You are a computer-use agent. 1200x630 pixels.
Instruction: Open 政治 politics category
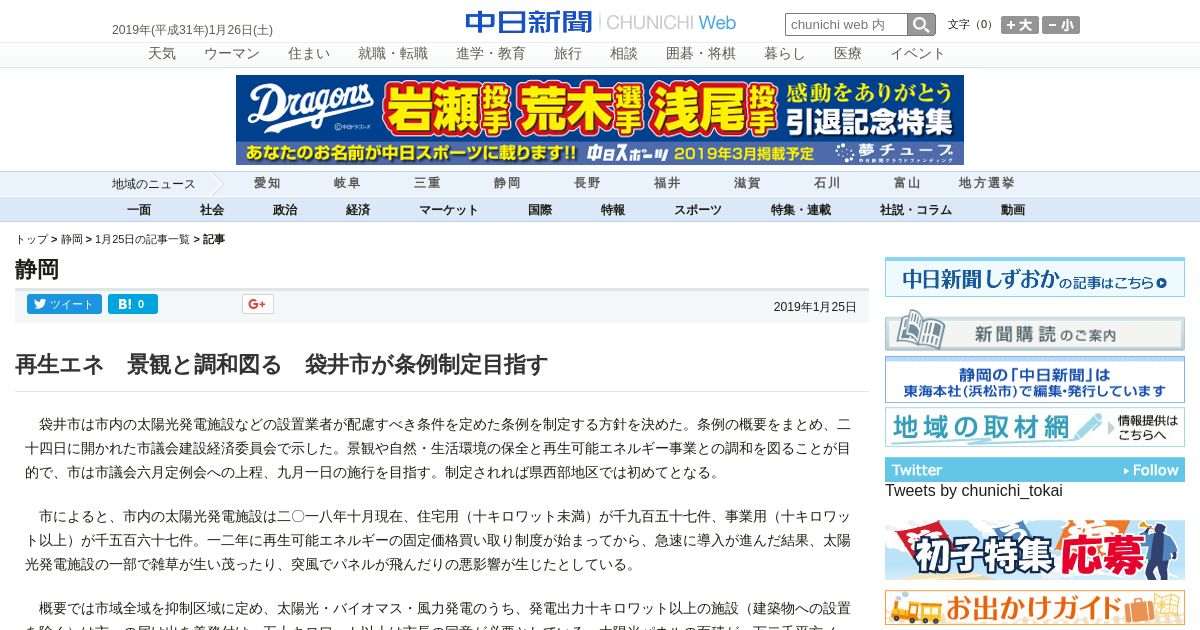point(285,210)
